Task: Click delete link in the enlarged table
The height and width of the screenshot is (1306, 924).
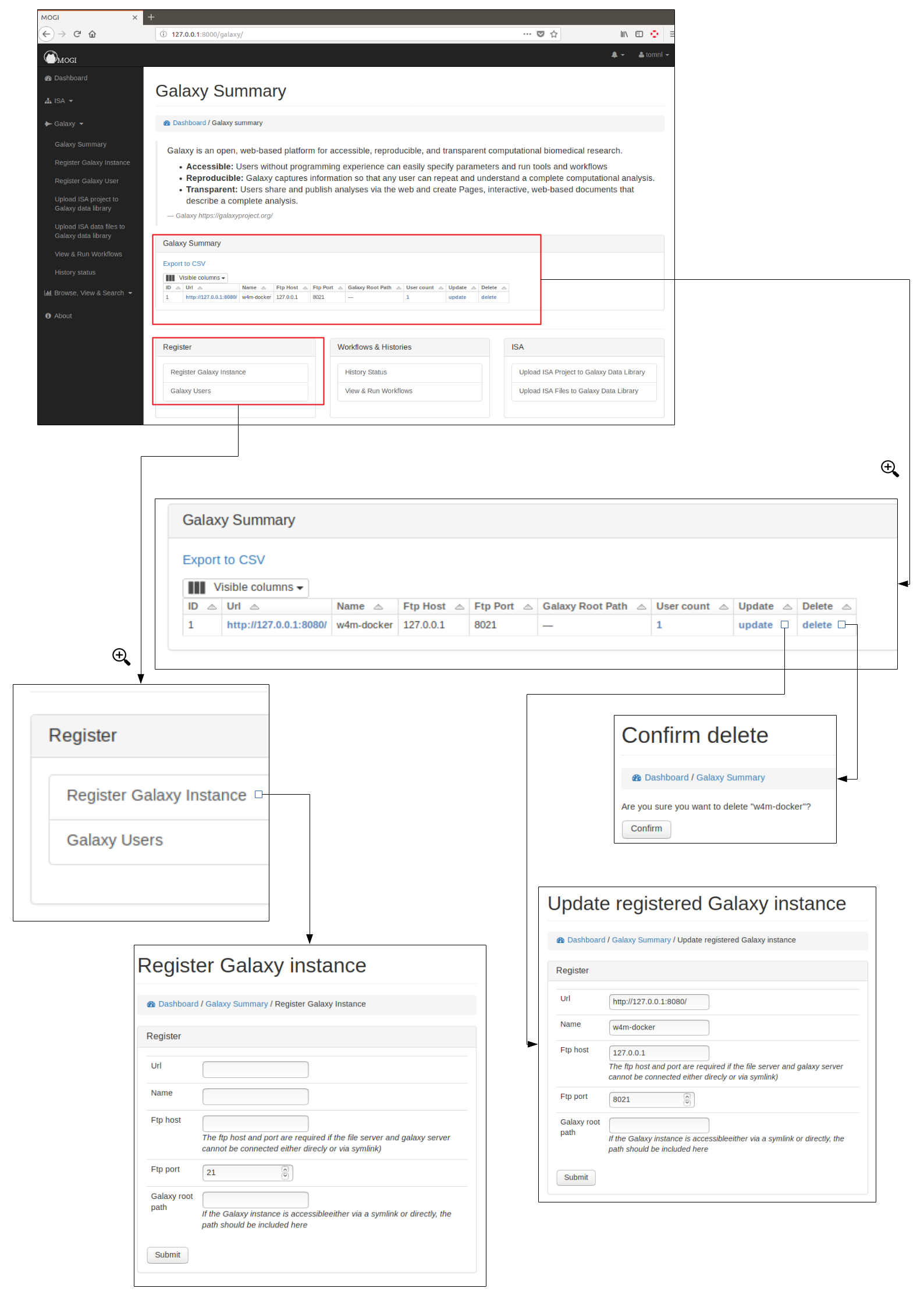Action: point(817,625)
